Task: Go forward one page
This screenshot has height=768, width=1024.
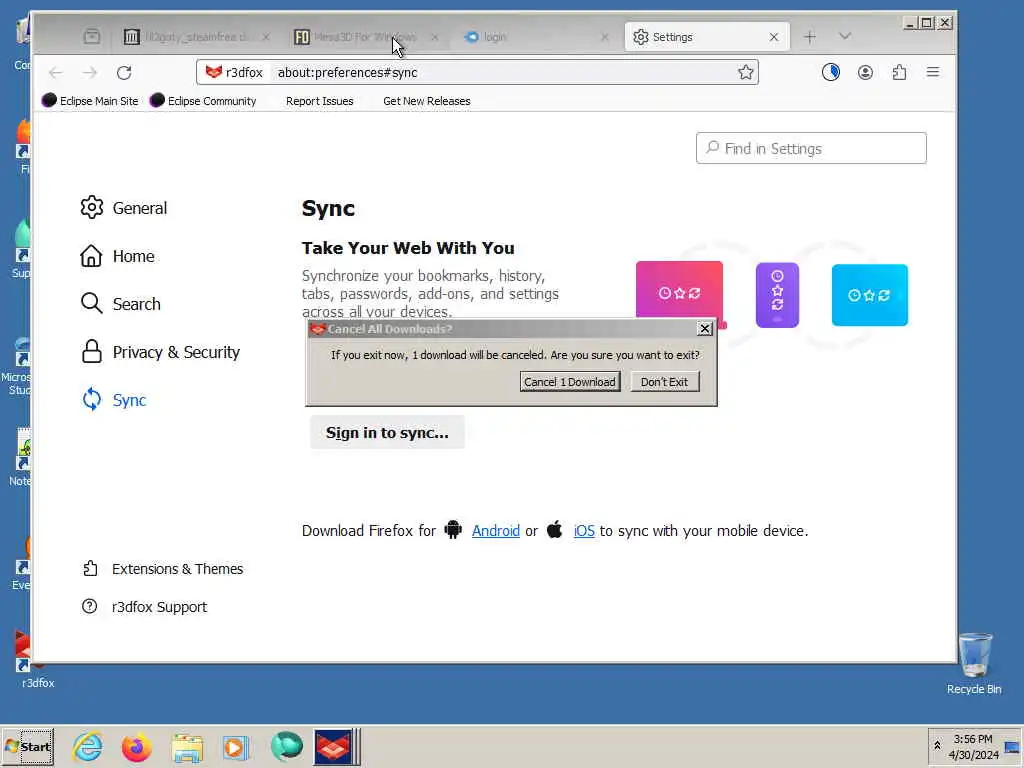Action: click(x=90, y=72)
